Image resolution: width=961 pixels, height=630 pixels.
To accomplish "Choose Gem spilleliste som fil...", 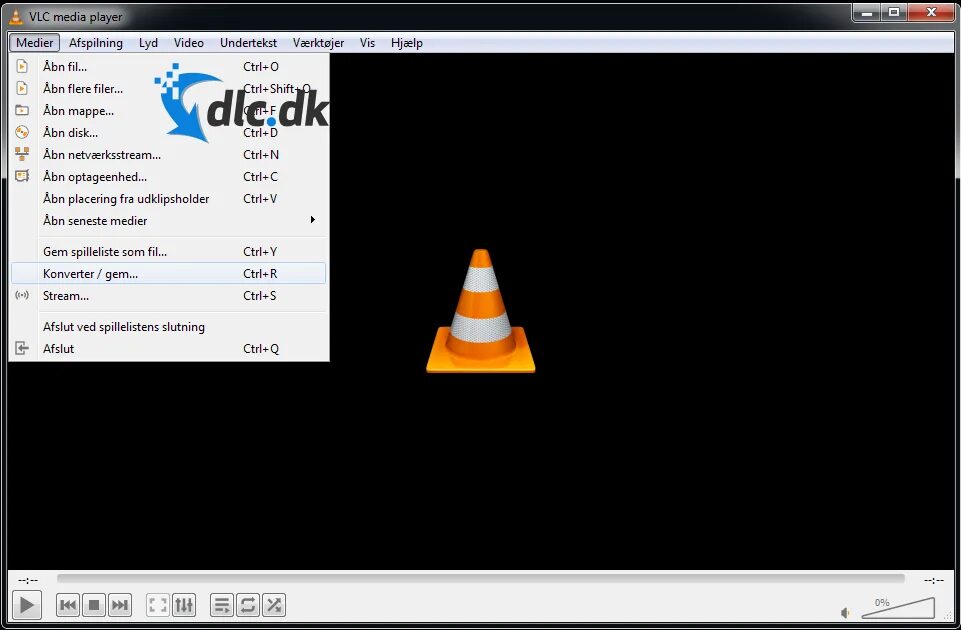I will coord(169,251).
